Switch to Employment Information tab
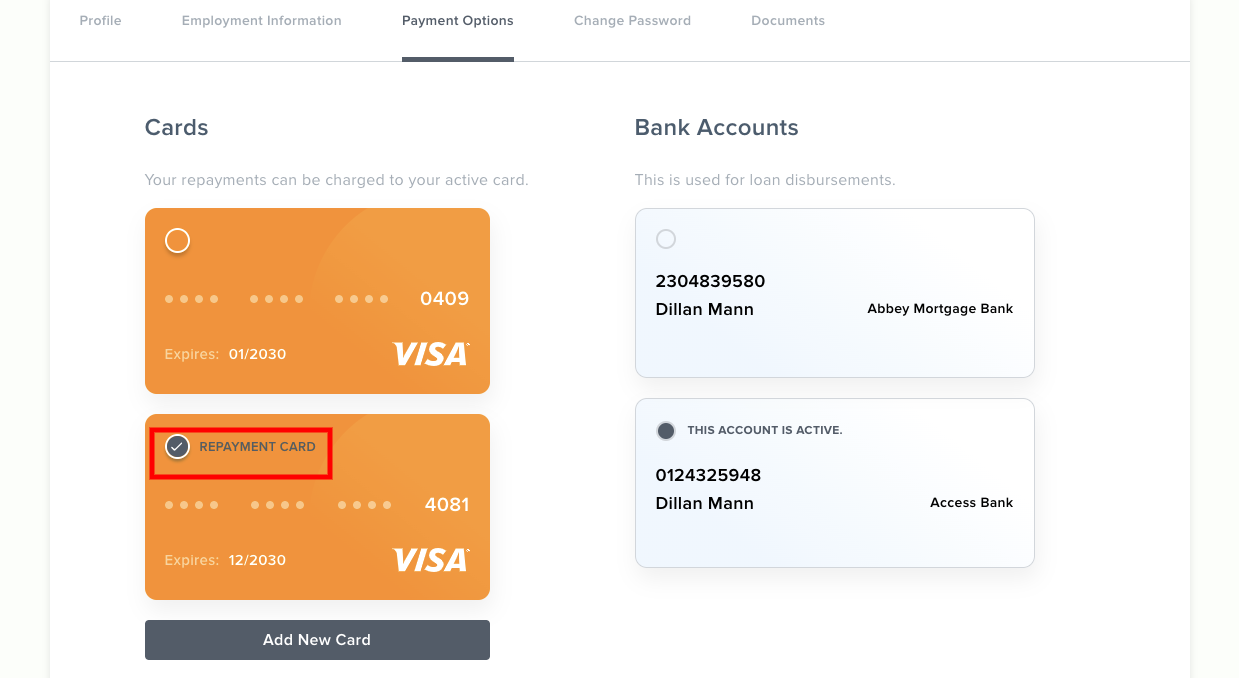 [x=262, y=21]
